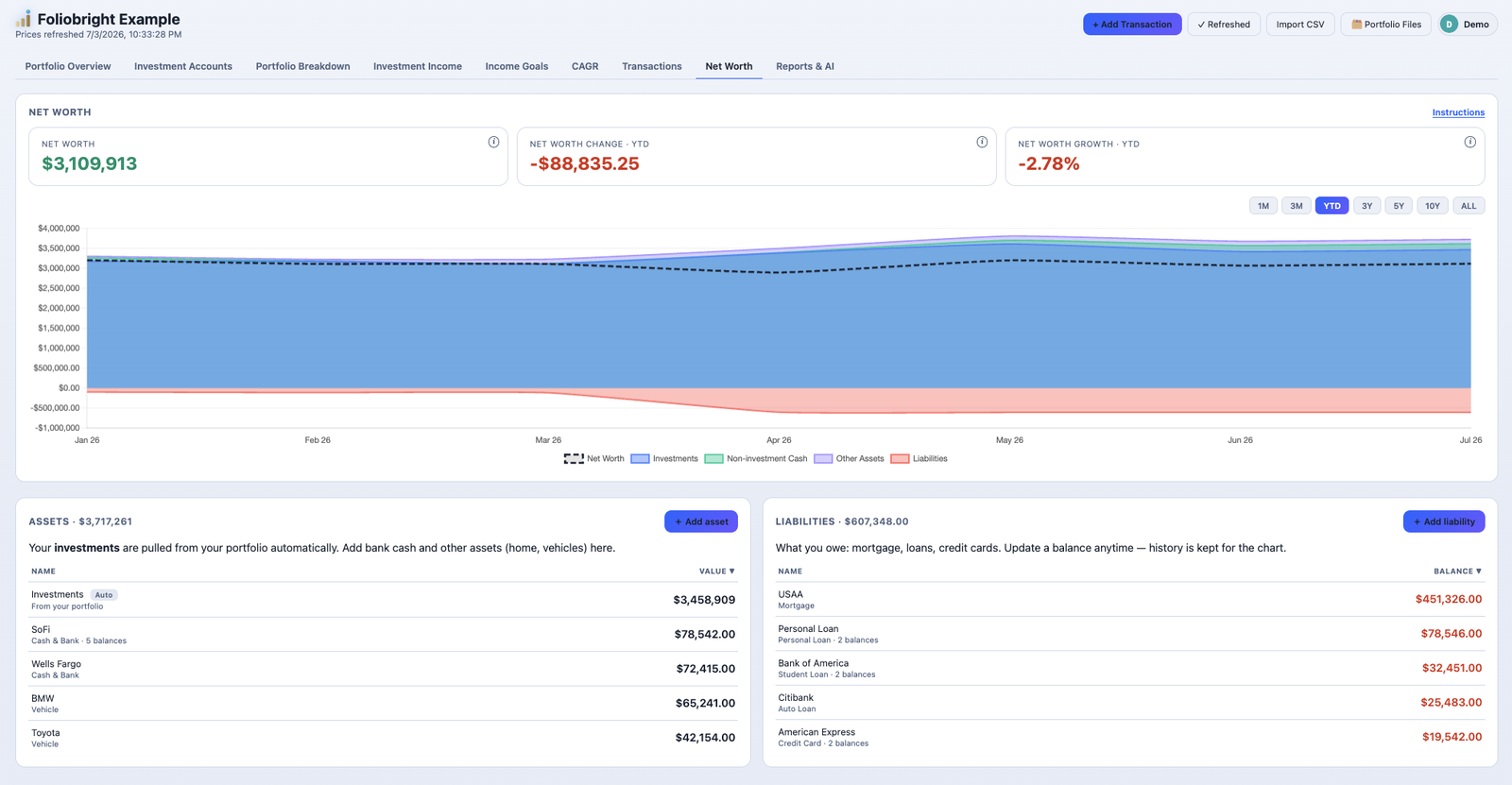Select the 10Y time range
The width and height of the screenshot is (1512, 785).
[x=1433, y=206]
